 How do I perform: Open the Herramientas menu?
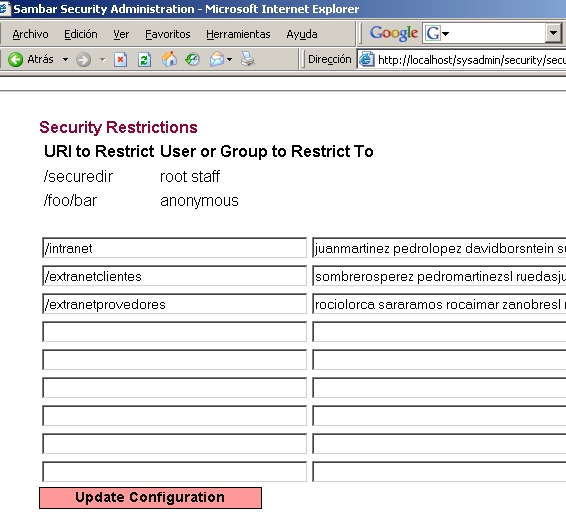(x=238, y=34)
